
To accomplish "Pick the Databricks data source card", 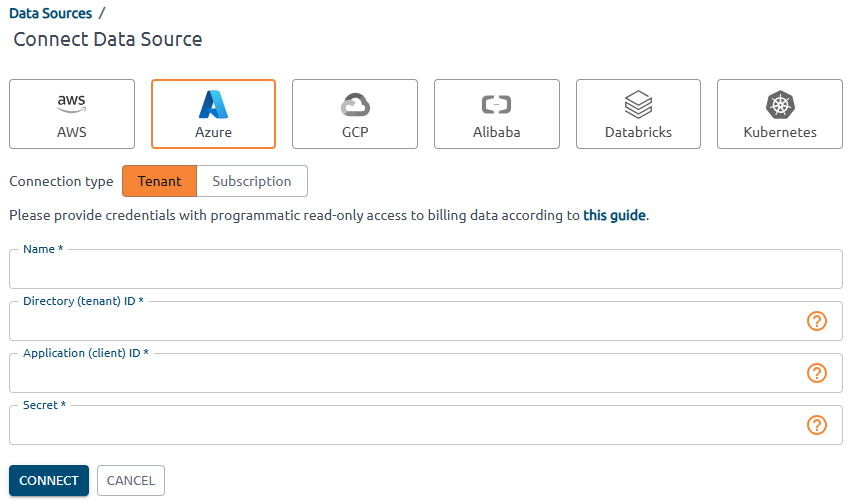I will pyautogui.click(x=638, y=114).
